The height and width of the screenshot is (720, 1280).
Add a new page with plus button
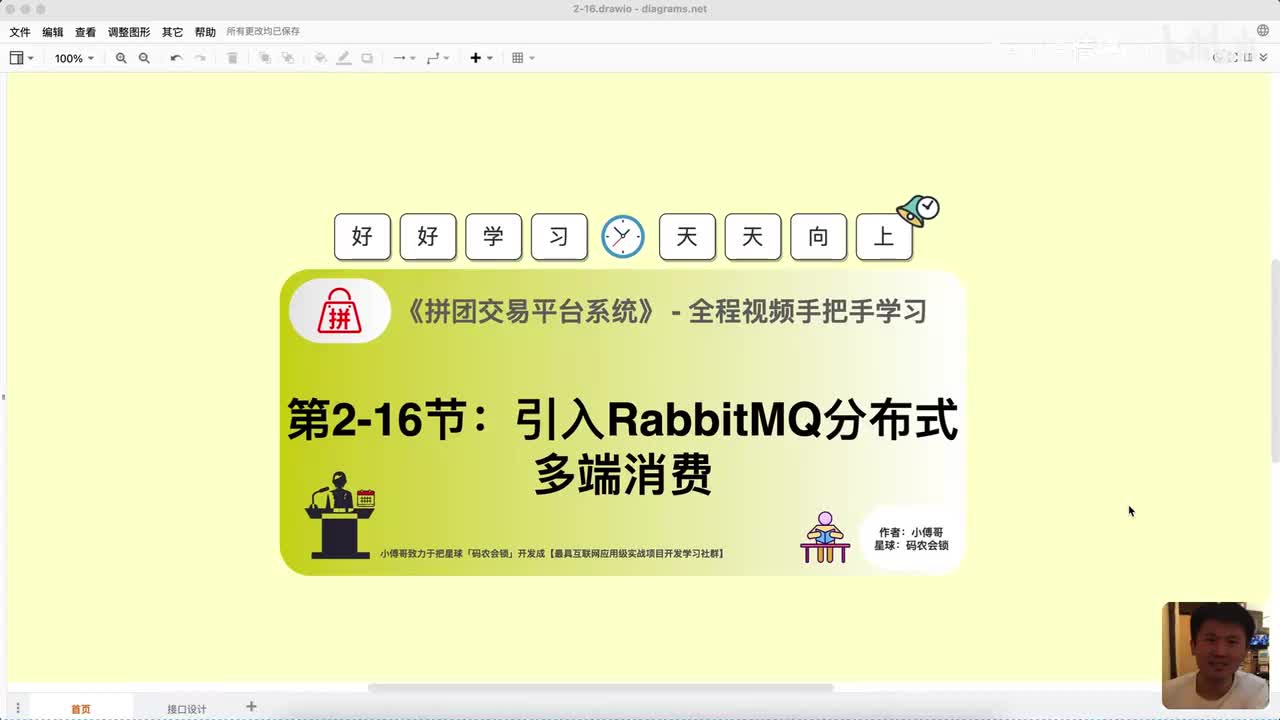(251, 707)
